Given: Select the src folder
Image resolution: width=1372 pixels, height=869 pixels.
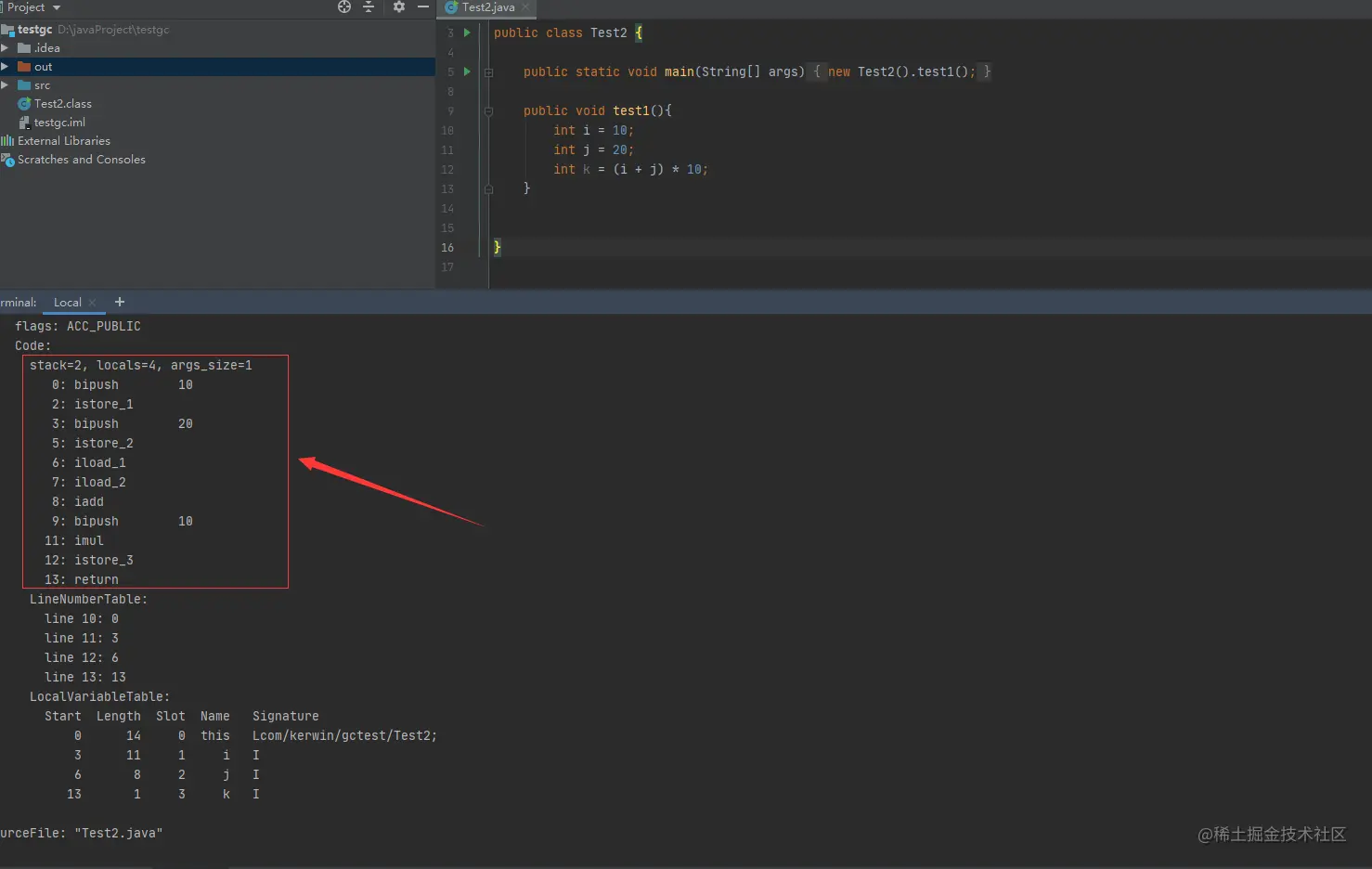Looking at the screenshot, I should [x=42, y=85].
